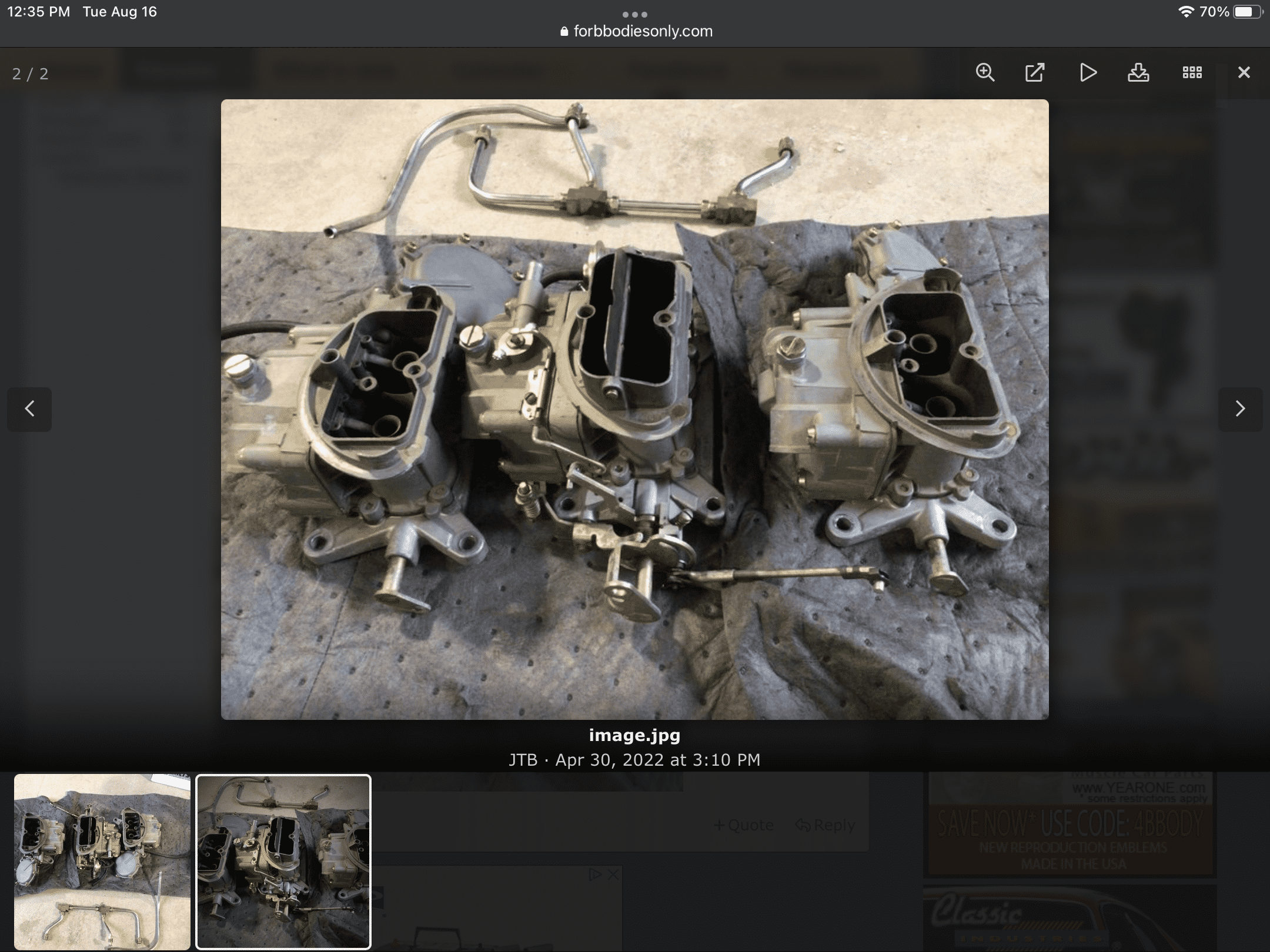Screen dimensions: 1270x952
Task: Click the main carburetor photo
Action: click(x=634, y=410)
